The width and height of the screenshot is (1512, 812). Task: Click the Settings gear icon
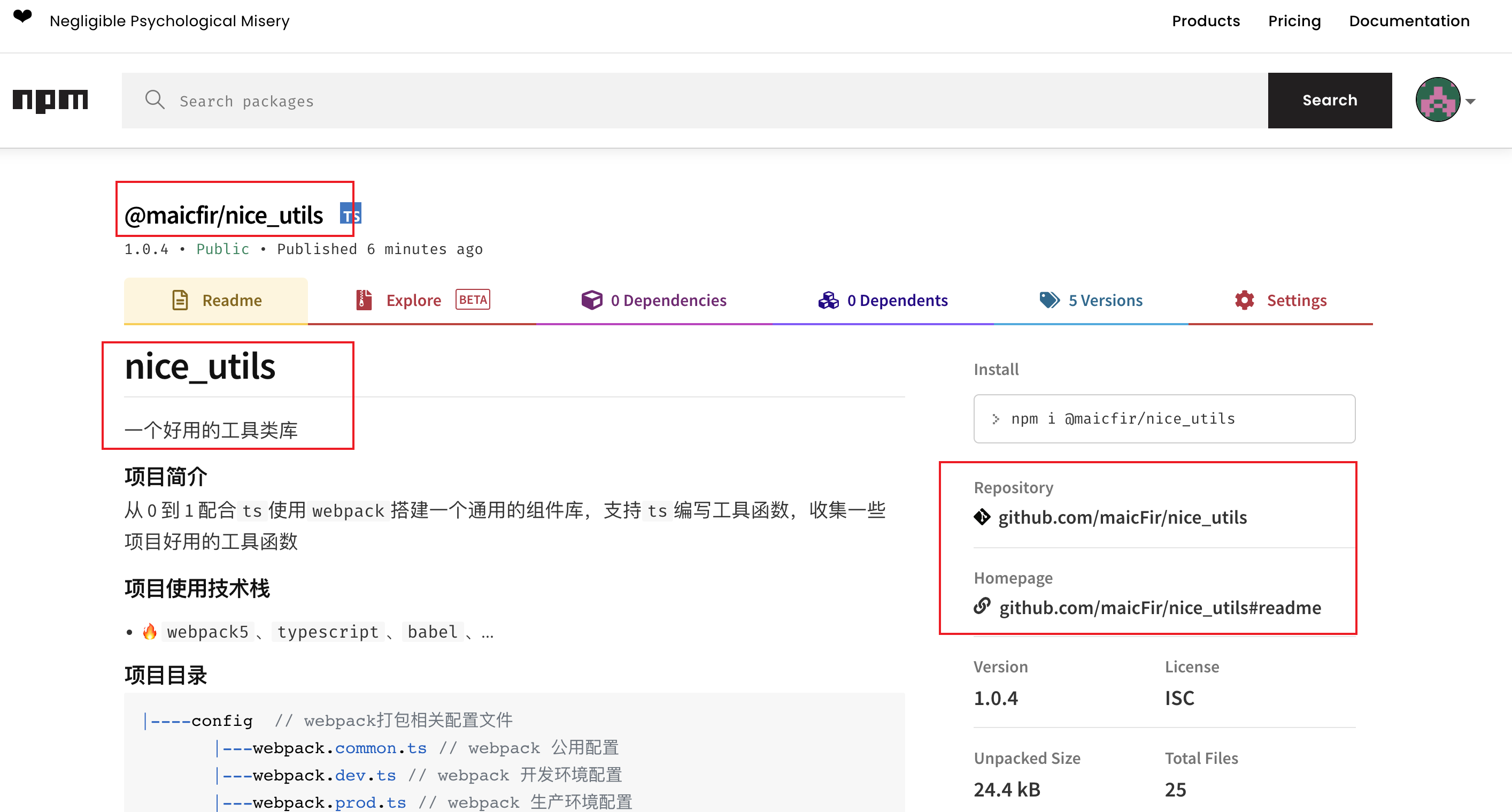(1244, 300)
